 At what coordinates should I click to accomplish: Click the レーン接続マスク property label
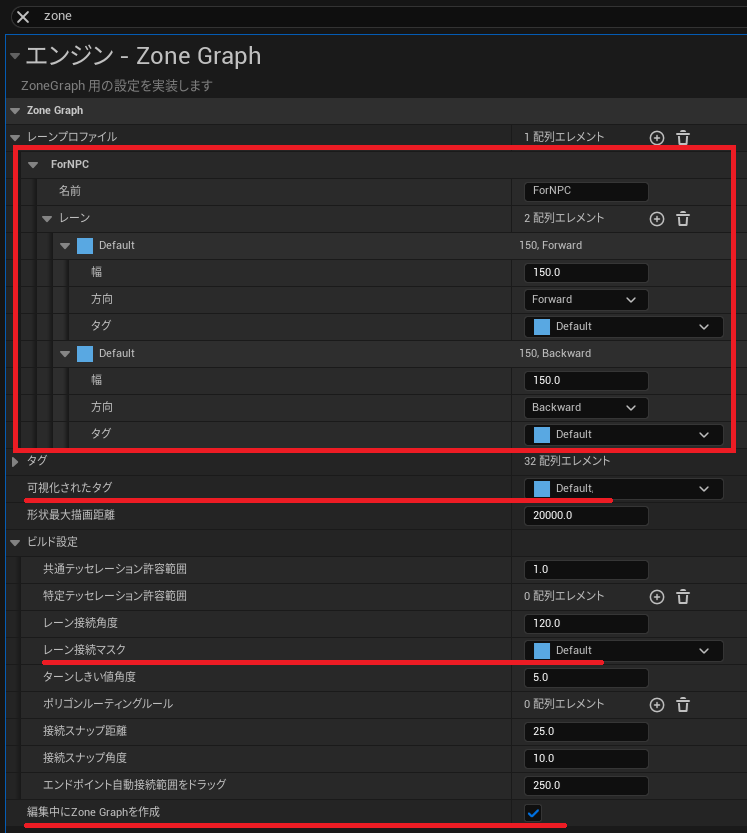point(84,650)
